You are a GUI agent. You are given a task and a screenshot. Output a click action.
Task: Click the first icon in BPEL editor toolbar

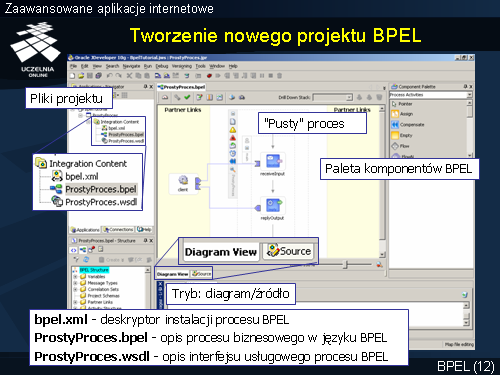coord(165,97)
